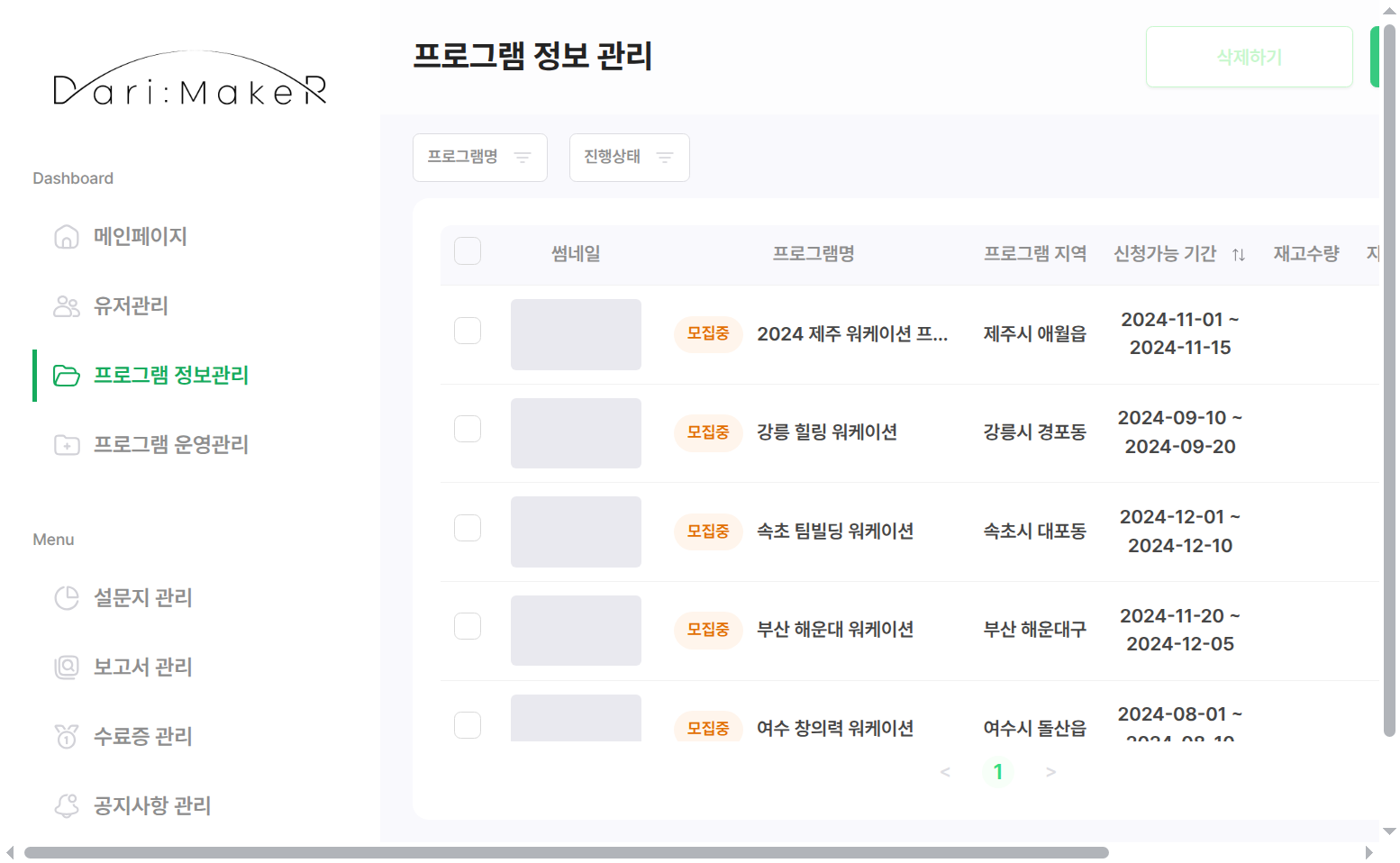Tick the 부산 해운대 워케이션 row checkbox

[468, 626]
